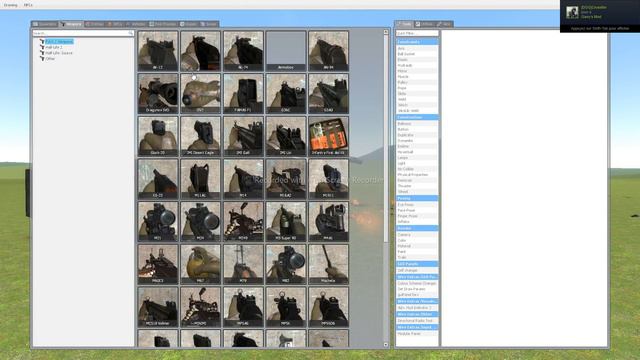Image resolution: width=640 pixels, height=360 pixels.
Task: Select the Thruster tool
Action: pyautogui.click(x=417, y=186)
